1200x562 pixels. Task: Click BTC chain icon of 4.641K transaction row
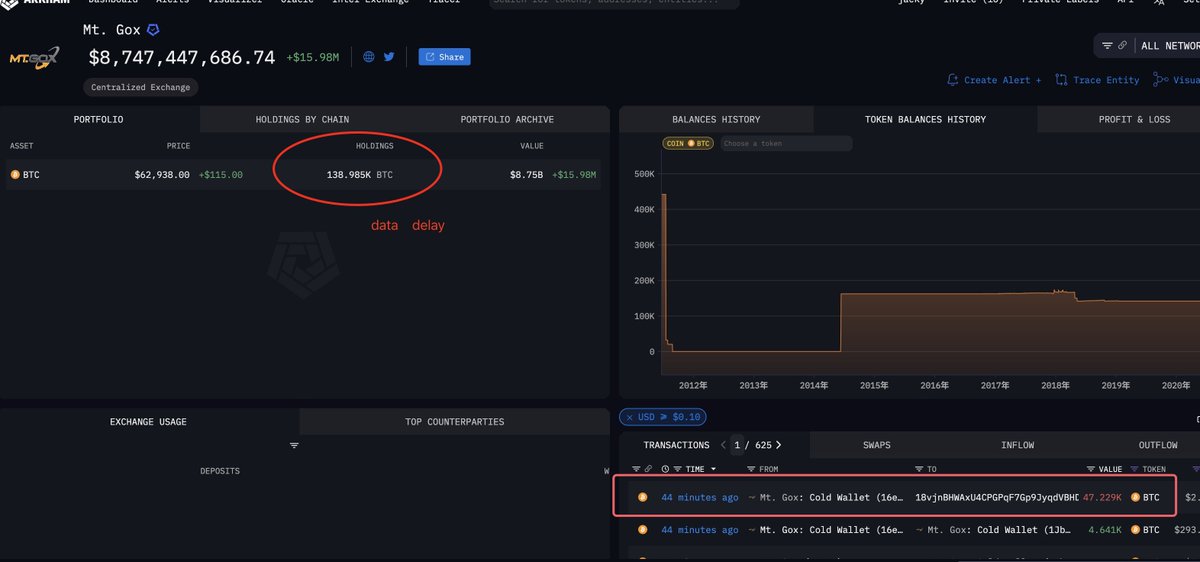tap(643, 530)
